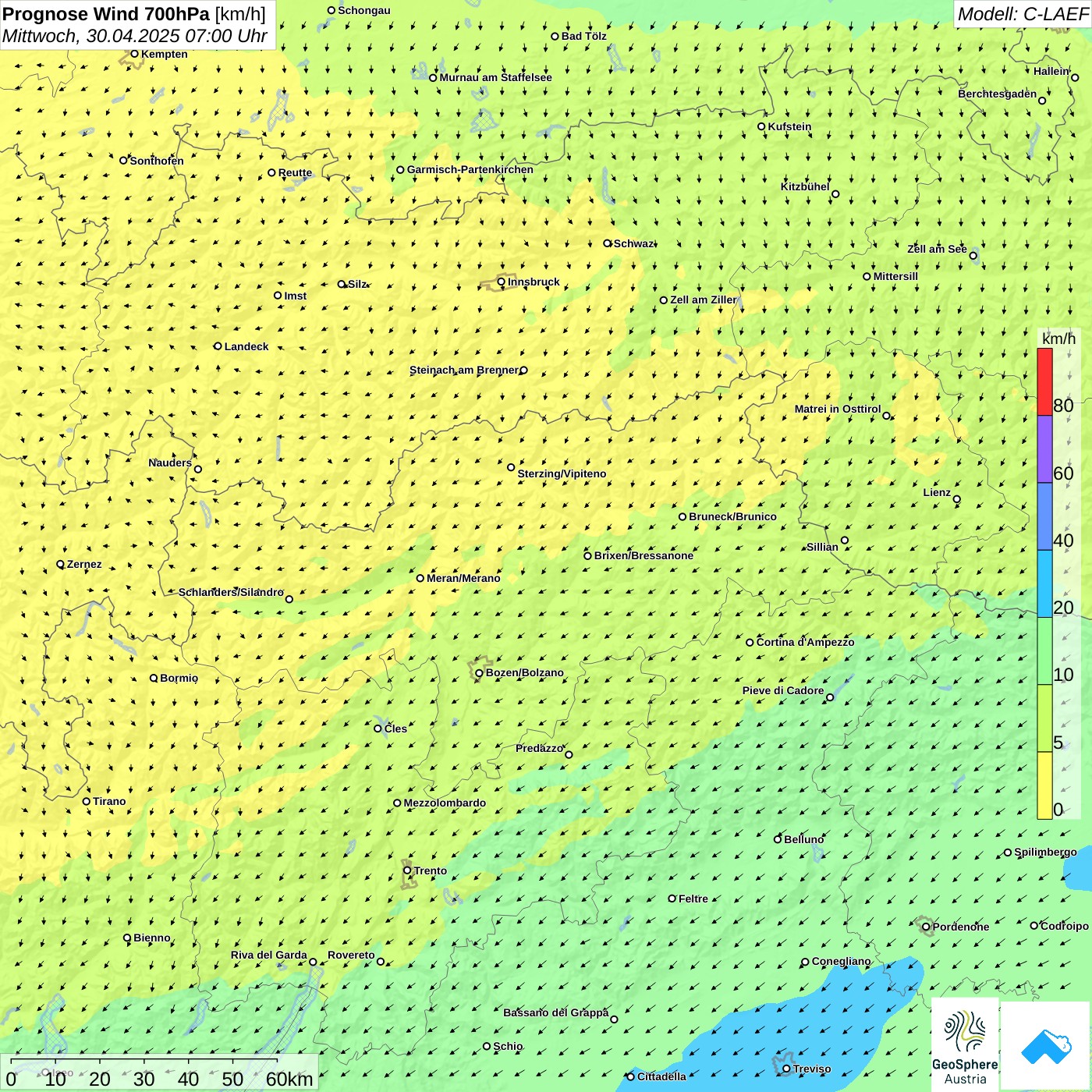The image size is (1092, 1092).
Task: Click the 'Spilimbergo' label
Action: [1045, 852]
